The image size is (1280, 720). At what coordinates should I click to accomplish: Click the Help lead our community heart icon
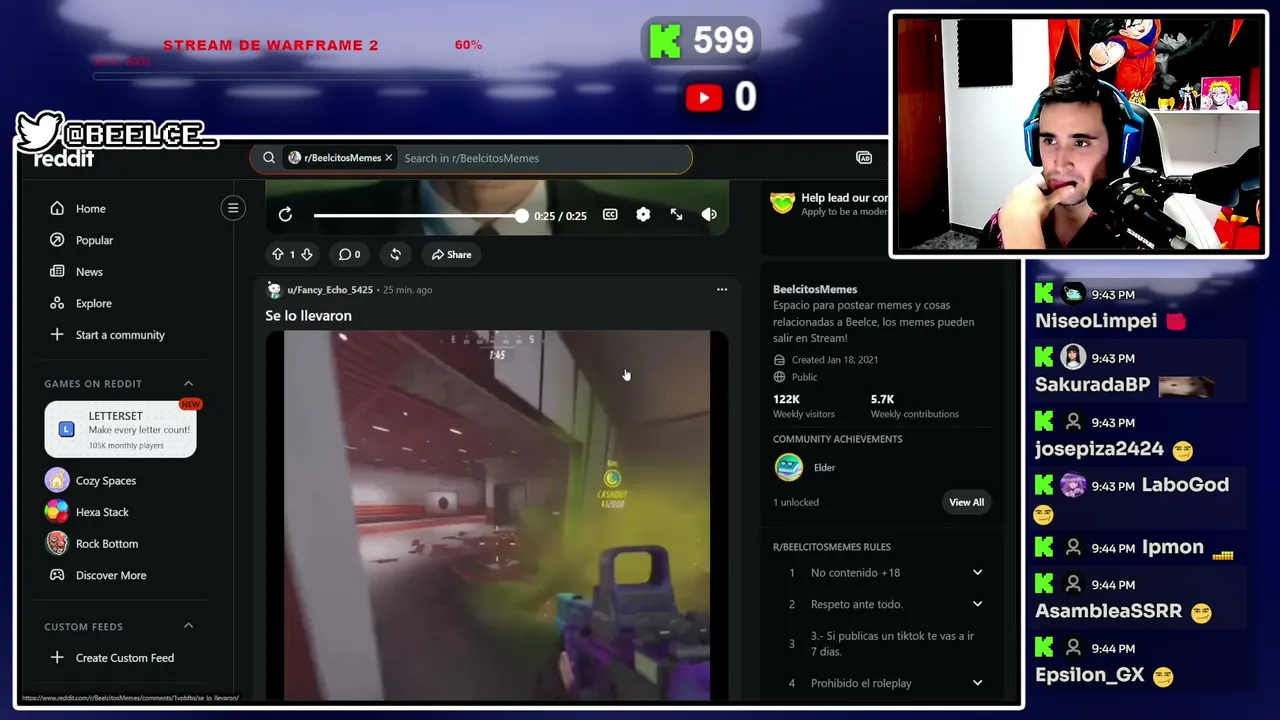(782, 203)
